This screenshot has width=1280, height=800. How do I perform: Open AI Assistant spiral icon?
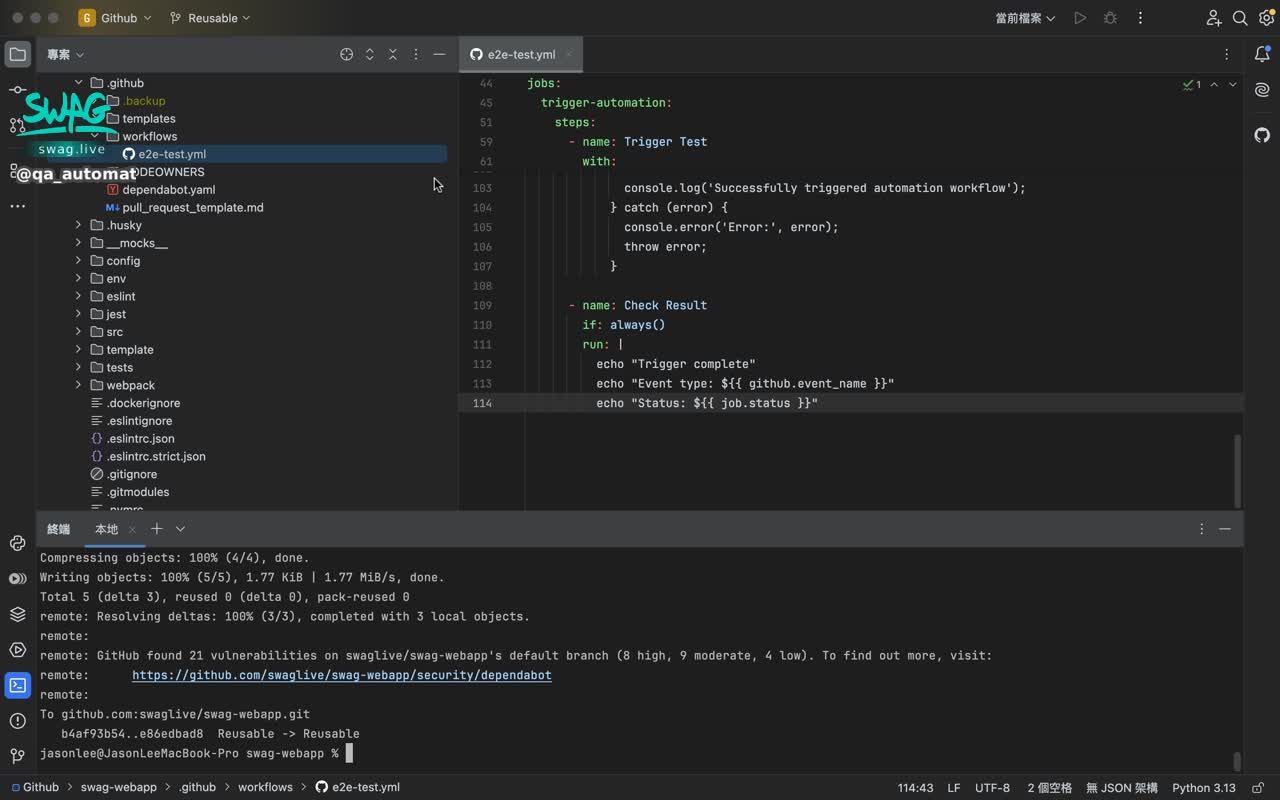point(1262,90)
